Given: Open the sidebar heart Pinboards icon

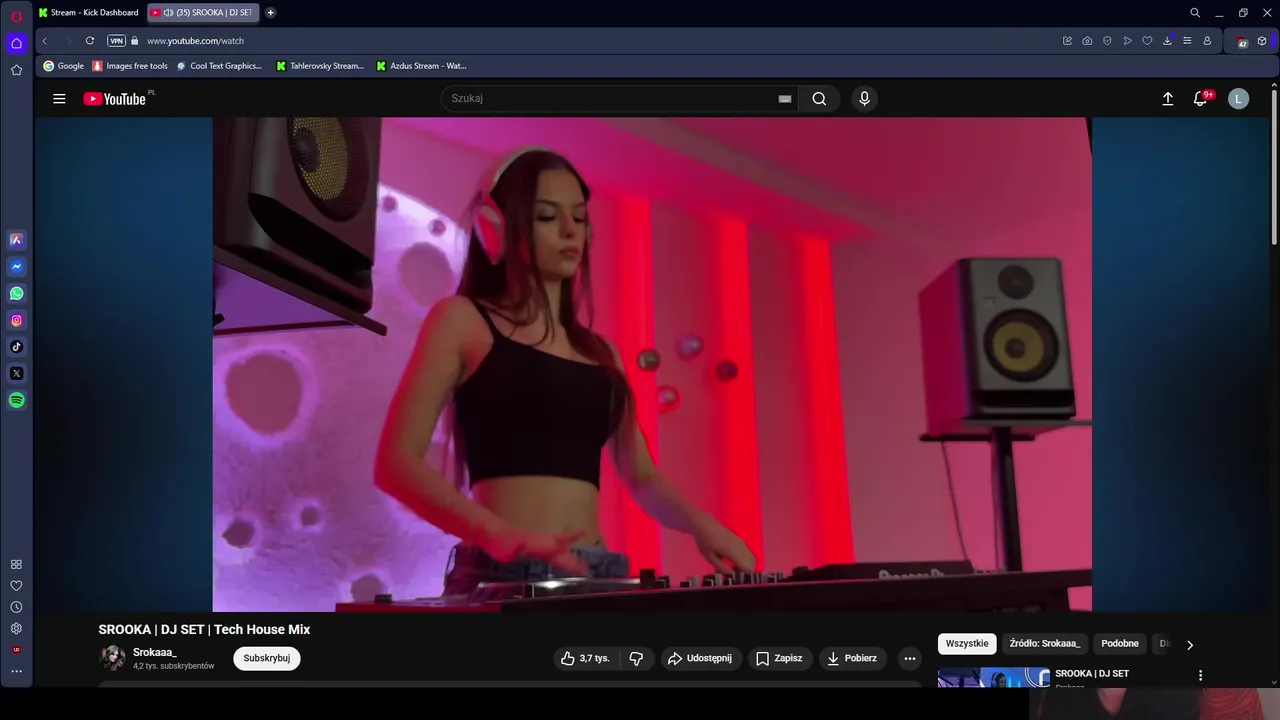Looking at the screenshot, I should click(x=16, y=586).
